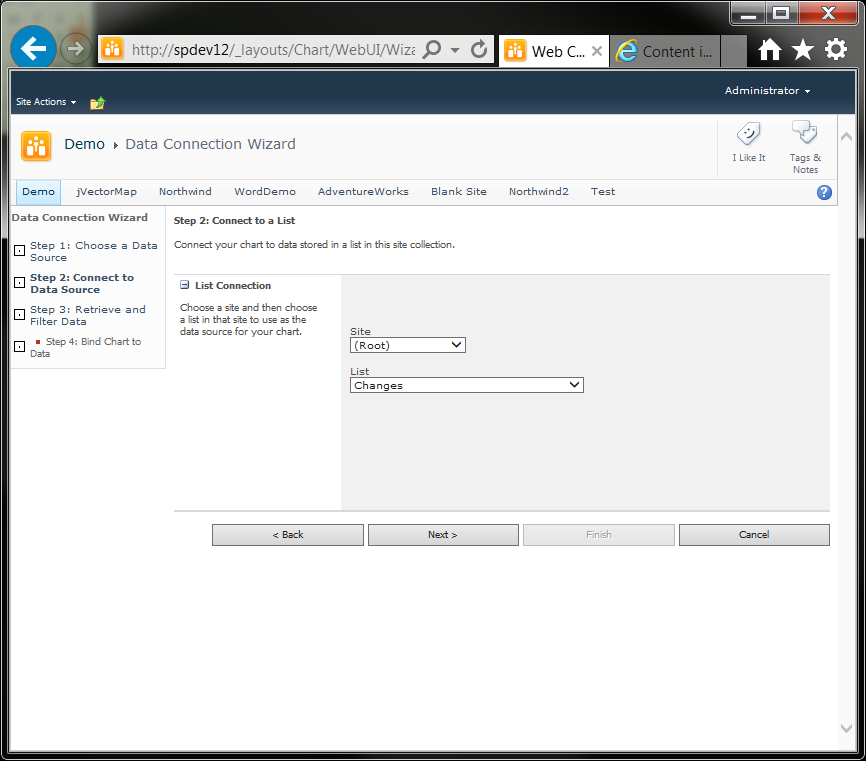
Task: Click the URL address field
Action: [273, 50]
